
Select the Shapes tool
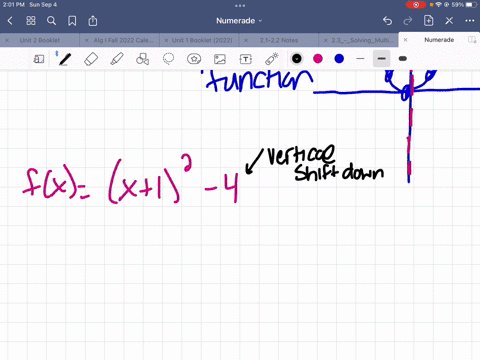pyautogui.click(x=142, y=59)
